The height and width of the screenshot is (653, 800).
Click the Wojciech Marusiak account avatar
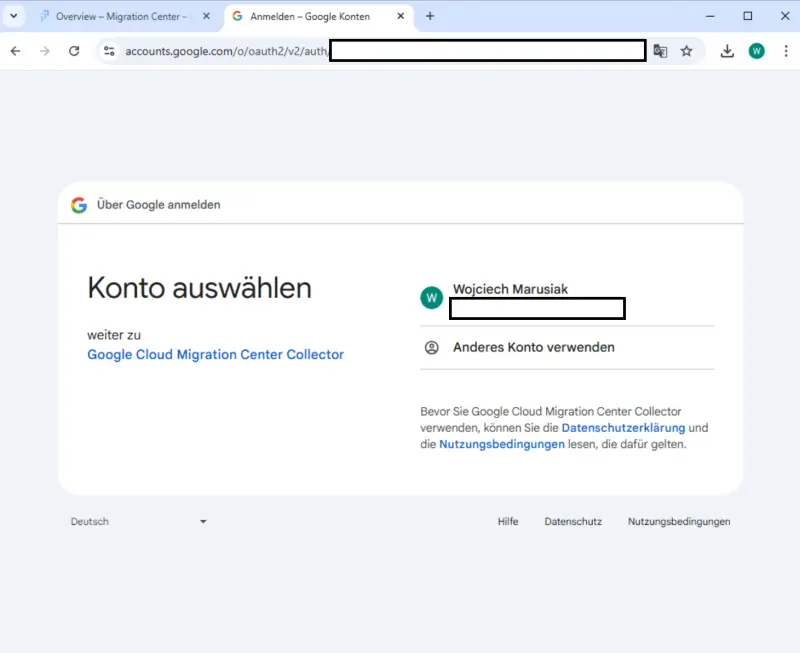(x=430, y=297)
